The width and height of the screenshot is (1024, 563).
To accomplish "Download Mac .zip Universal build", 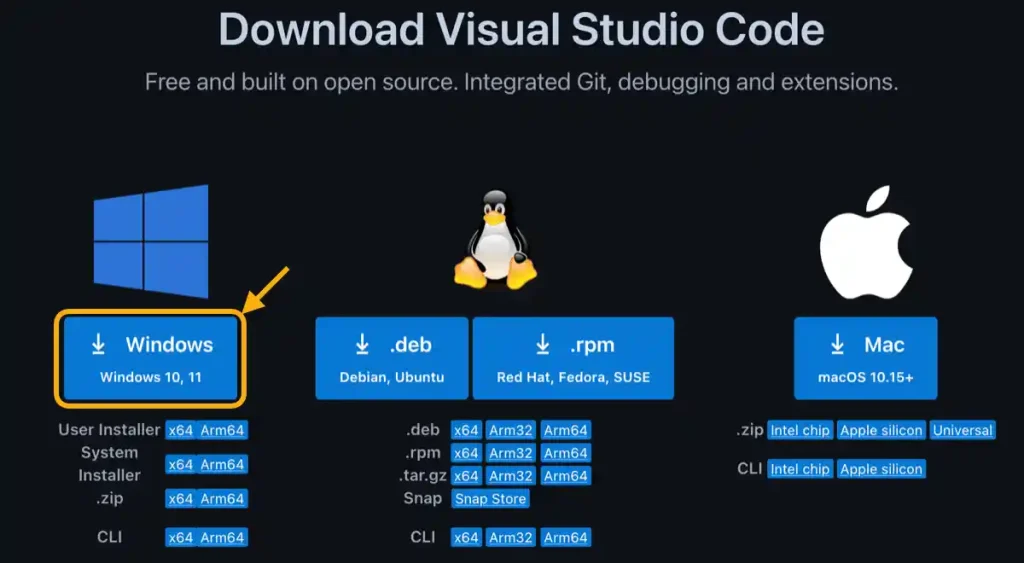I will click(x=963, y=430).
